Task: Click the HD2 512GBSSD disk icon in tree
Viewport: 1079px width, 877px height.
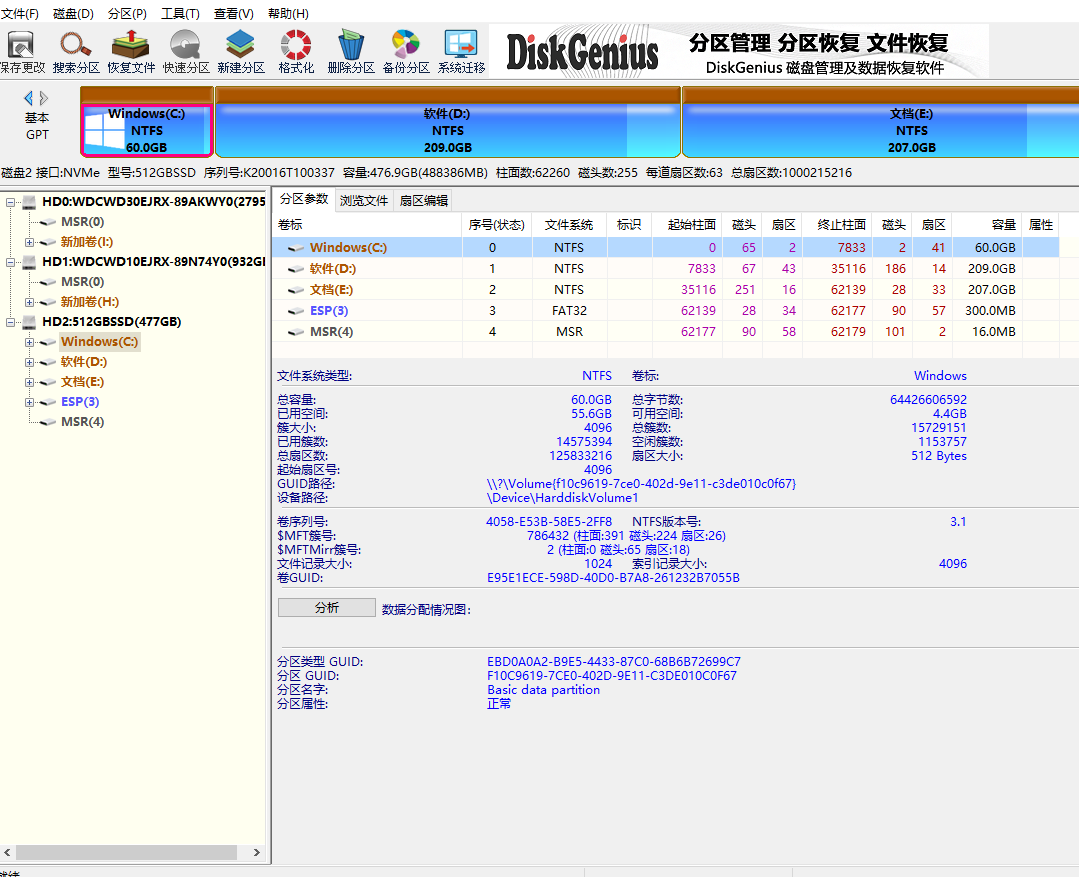Action: pos(30,321)
